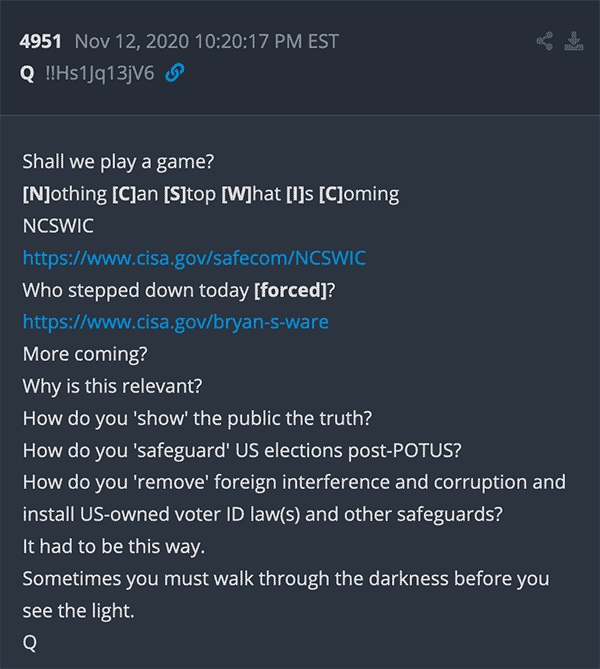Click the 'Why is this relevant?' line

[x=112, y=386]
